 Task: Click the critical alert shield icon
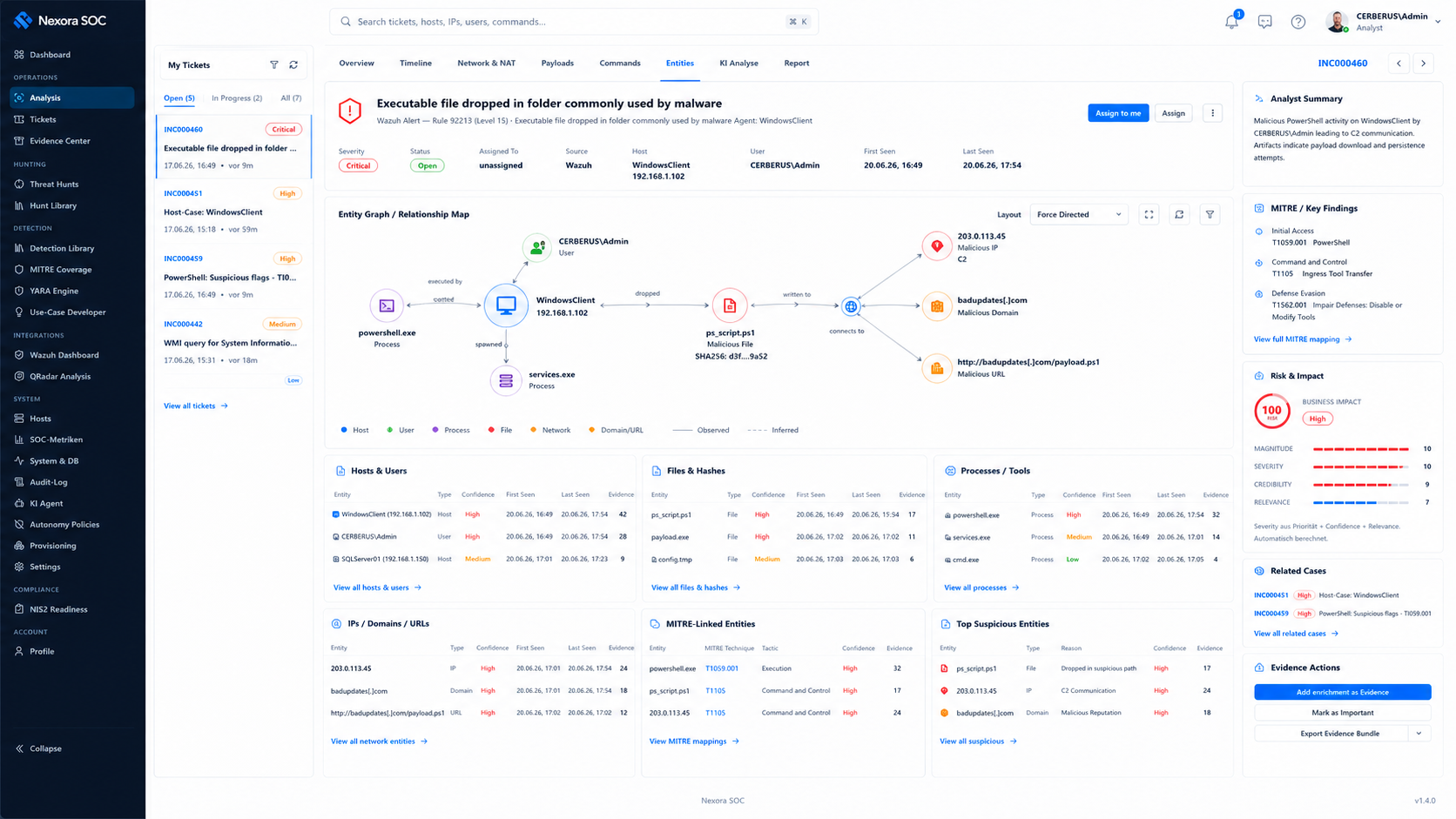click(x=350, y=111)
